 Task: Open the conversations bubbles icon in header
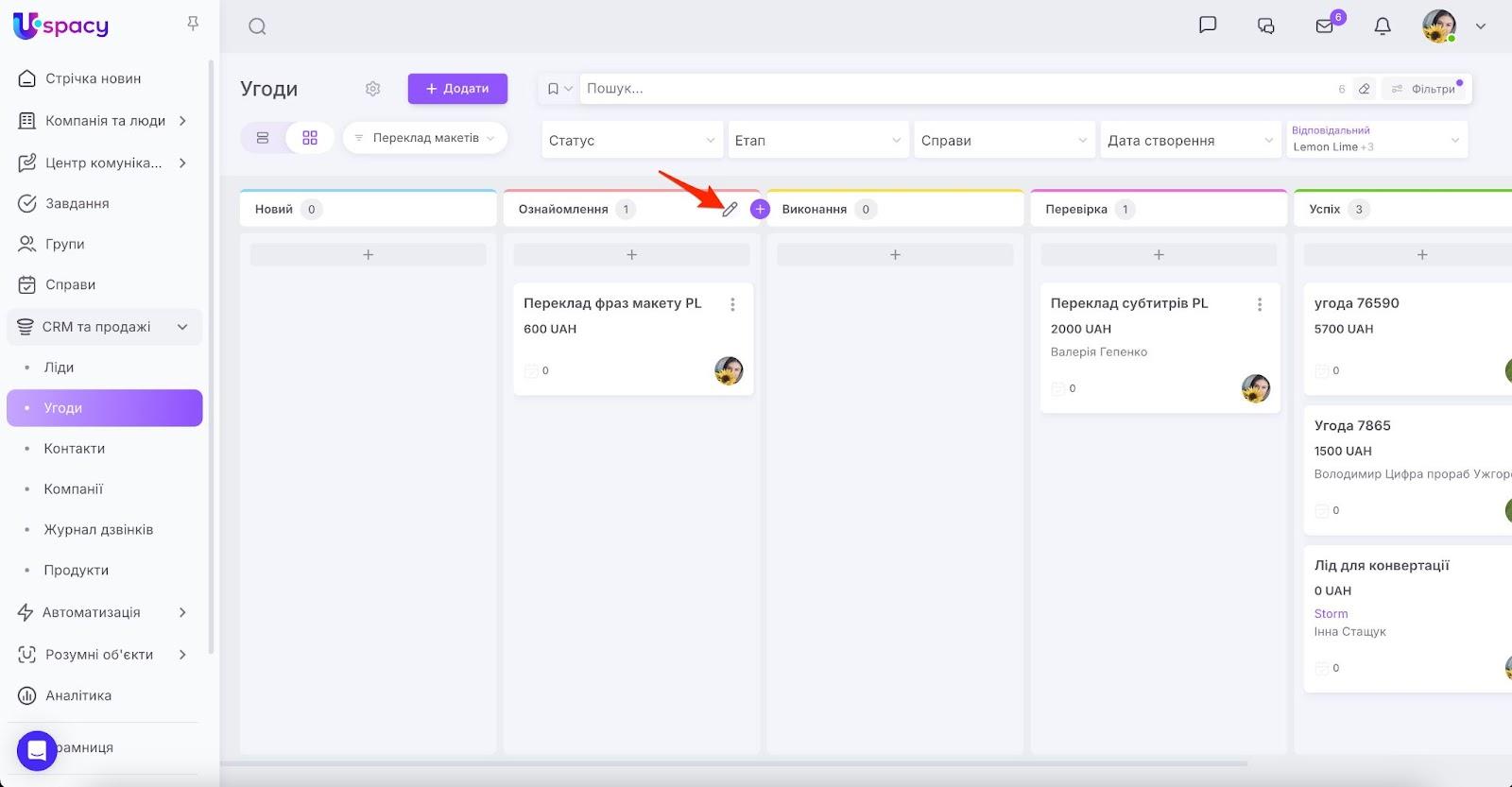(x=1266, y=26)
